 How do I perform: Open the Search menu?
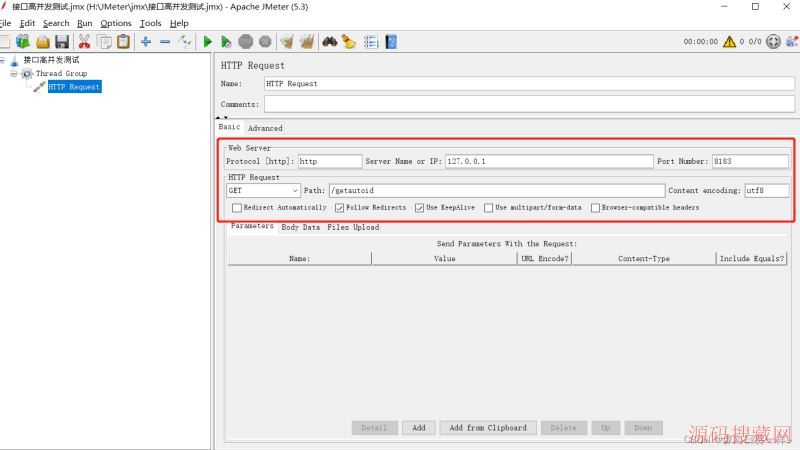pyautogui.click(x=56, y=23)
